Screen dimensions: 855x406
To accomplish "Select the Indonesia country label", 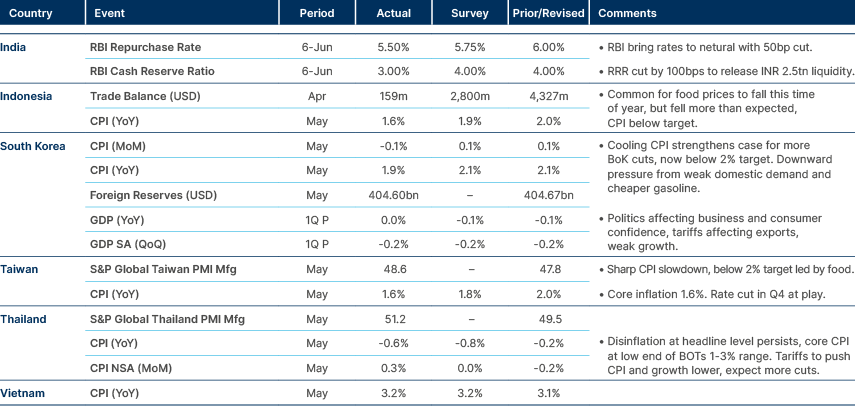I will [26, 96].
